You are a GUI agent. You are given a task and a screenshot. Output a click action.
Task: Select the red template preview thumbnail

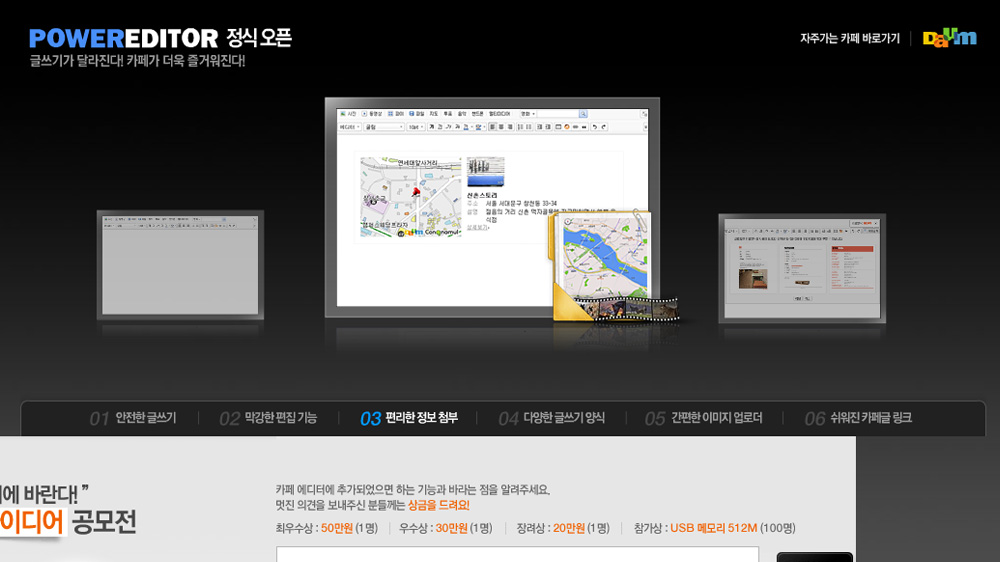coord(802,268)
